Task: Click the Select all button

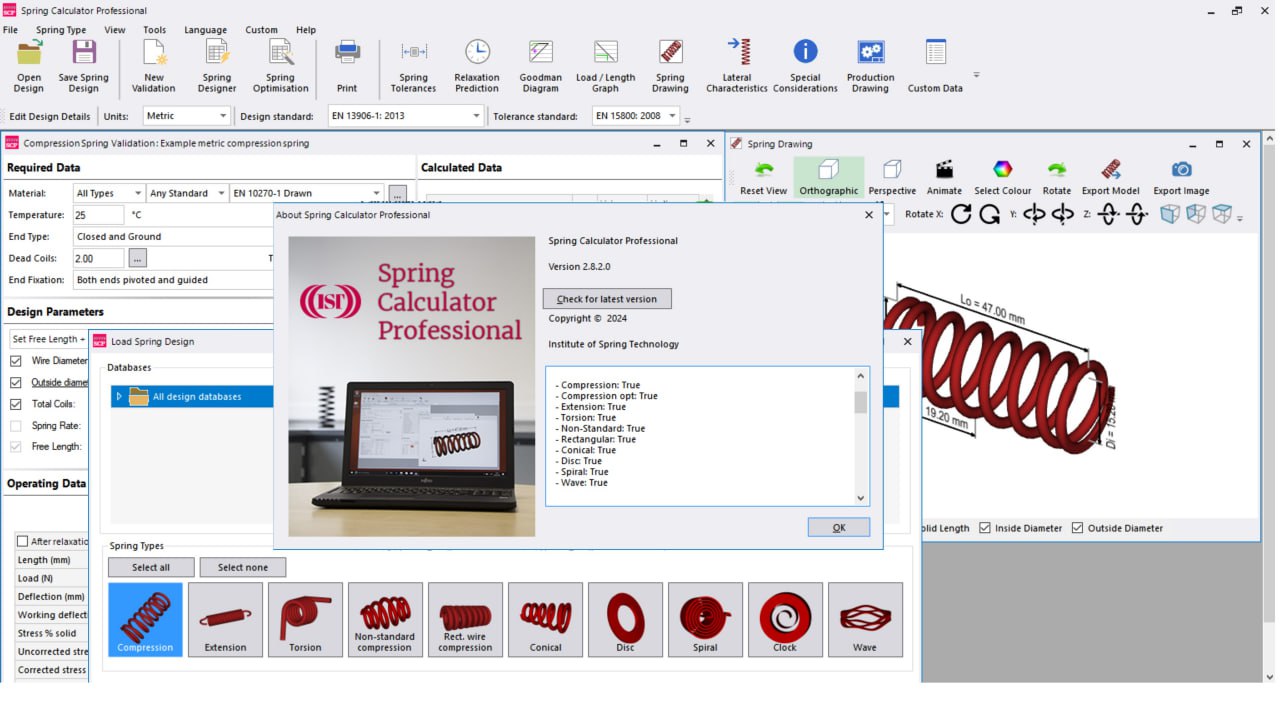Action: pyautogui.click(x=151, y=567)
